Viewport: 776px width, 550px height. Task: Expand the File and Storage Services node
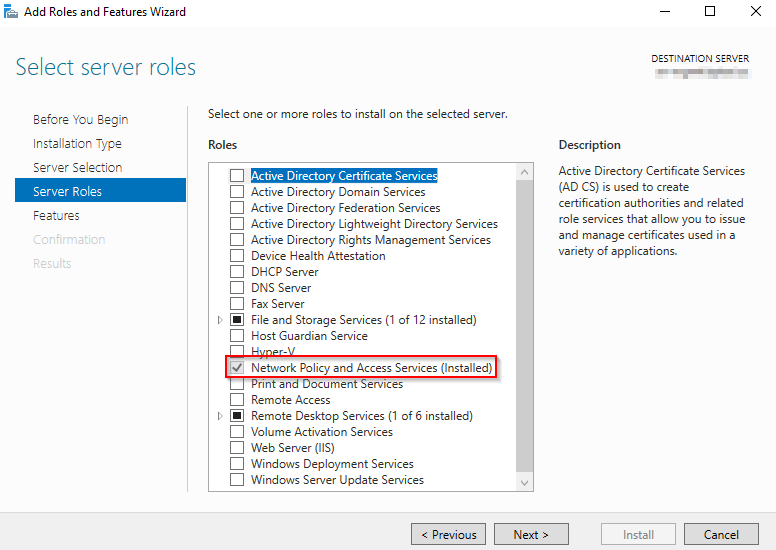[x=220, y=320]
